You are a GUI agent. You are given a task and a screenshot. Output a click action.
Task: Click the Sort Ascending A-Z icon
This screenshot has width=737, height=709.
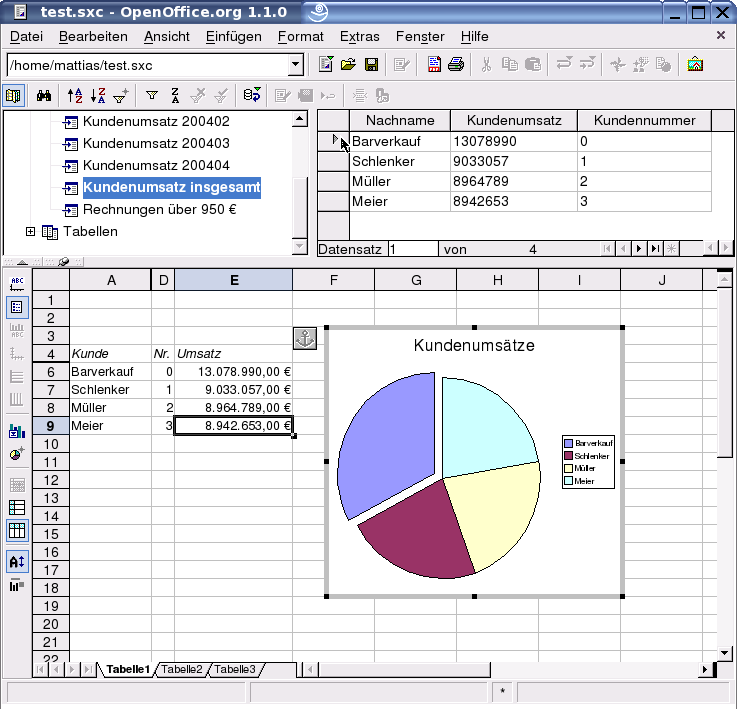coord(75,96)
